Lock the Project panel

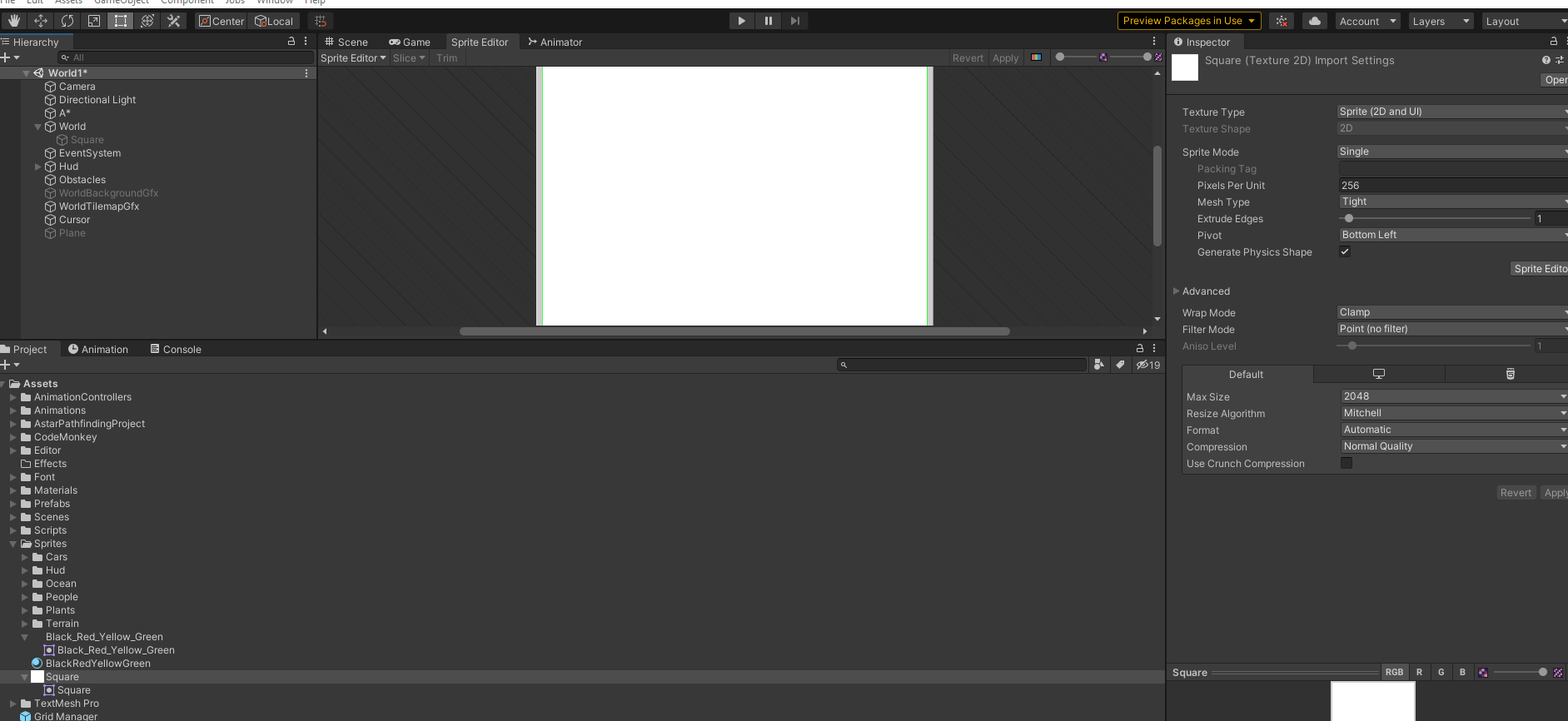pos(1140,348)
